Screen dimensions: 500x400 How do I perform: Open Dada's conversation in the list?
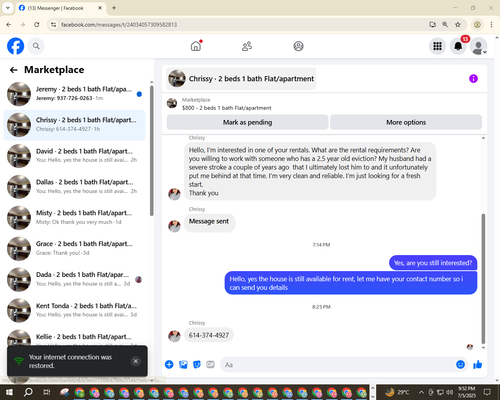coord(75,279)
